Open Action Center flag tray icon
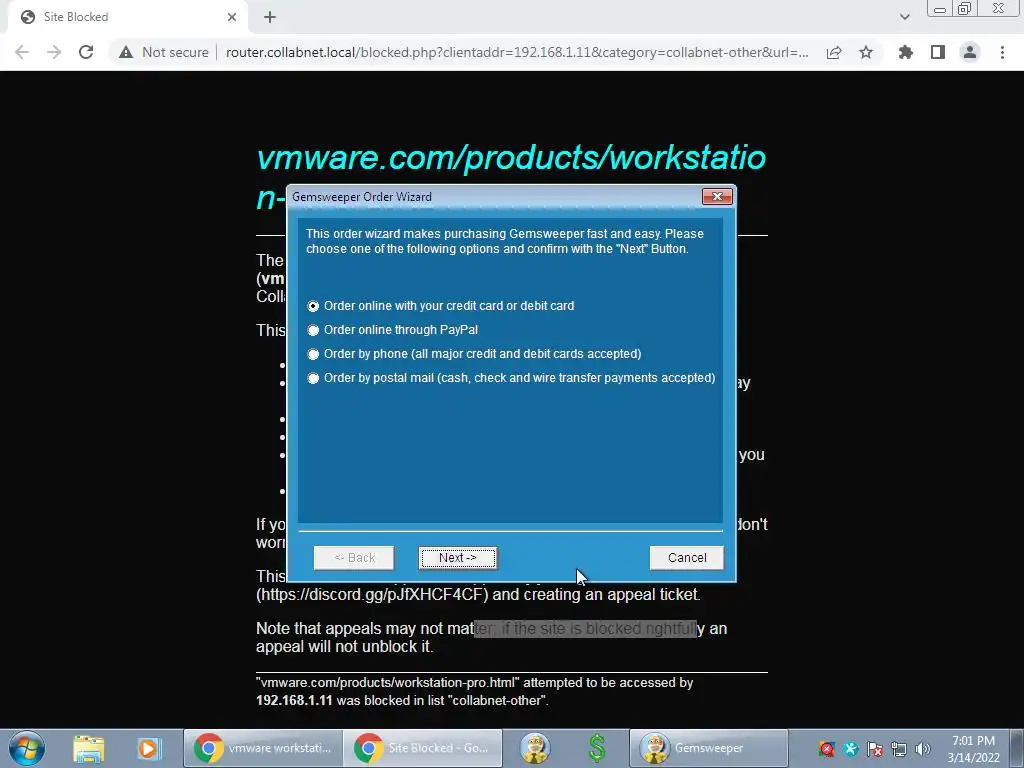This screenshot has height=768, width=1024. 874,749
